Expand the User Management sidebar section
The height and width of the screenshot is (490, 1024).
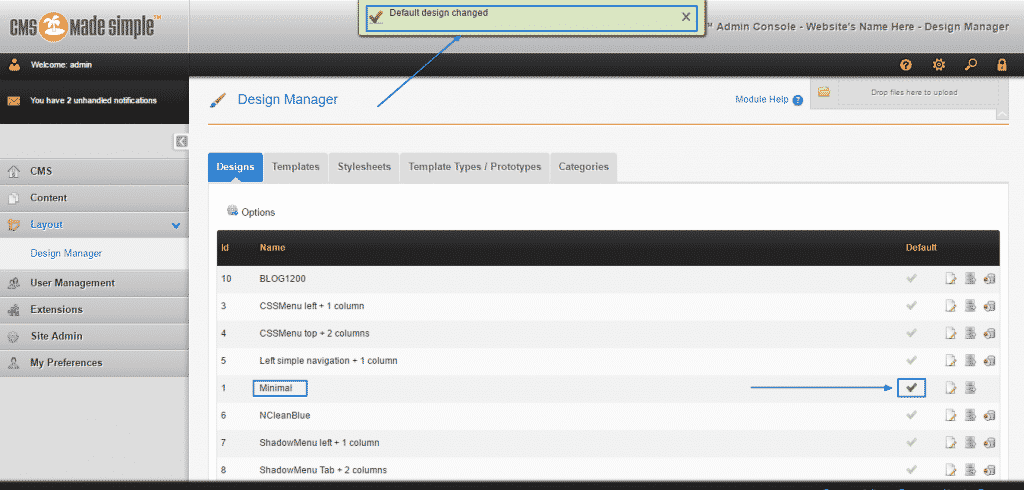coord(94,284)
